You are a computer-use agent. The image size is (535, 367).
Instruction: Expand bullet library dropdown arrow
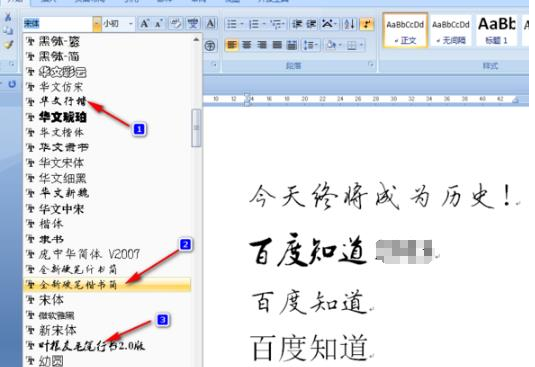242,24
